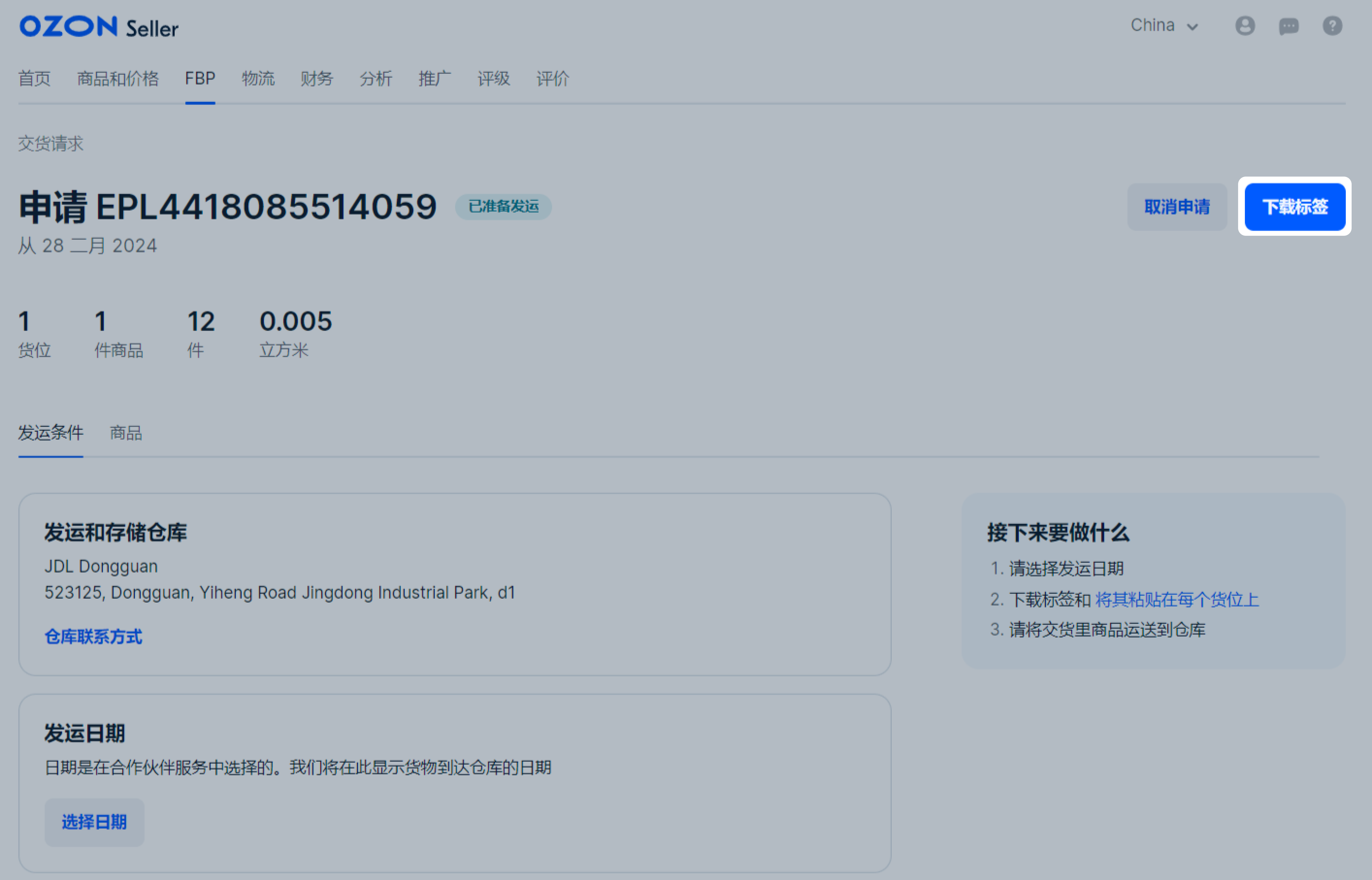Open the chat messages icon

click(x=1289, y=26)
